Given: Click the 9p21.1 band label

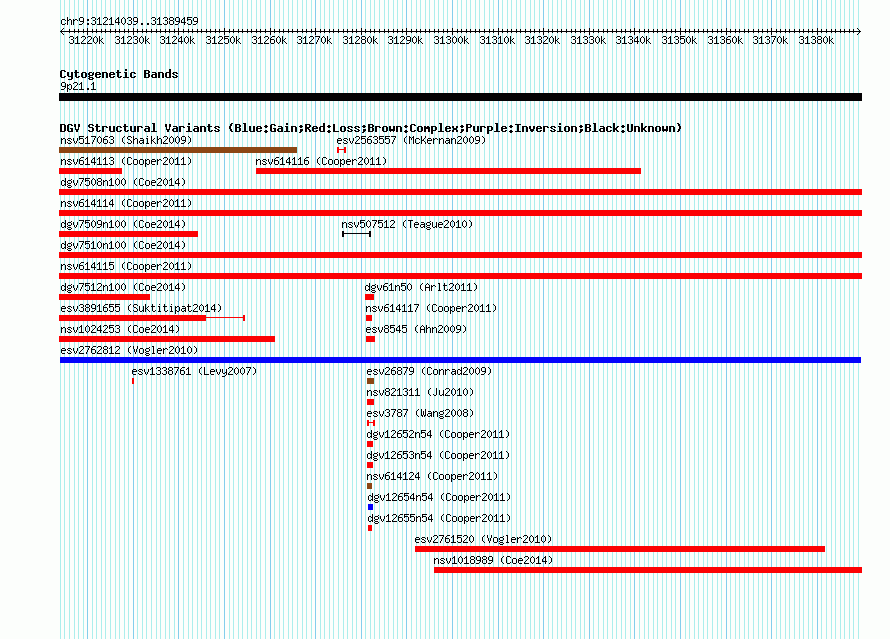Looking at the screenshot, I should [x=78, y=86].
